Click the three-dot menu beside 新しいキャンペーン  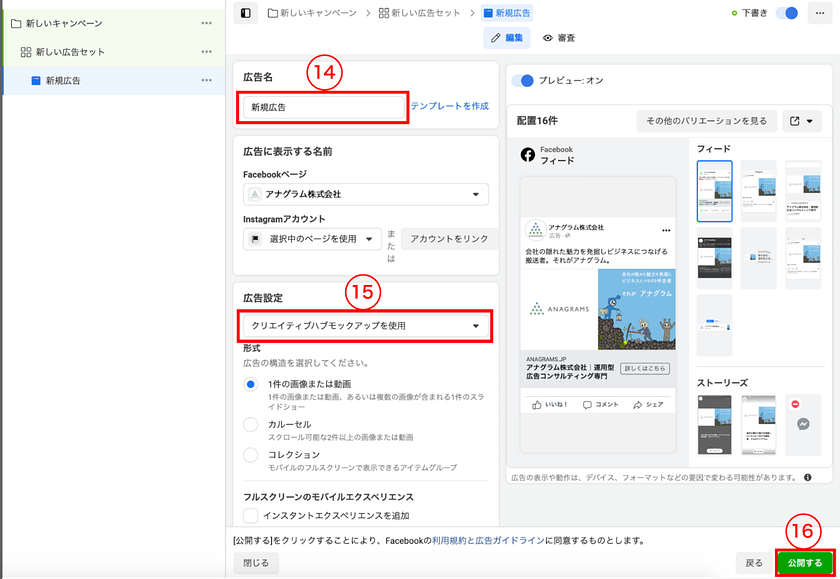pos(206,23)
